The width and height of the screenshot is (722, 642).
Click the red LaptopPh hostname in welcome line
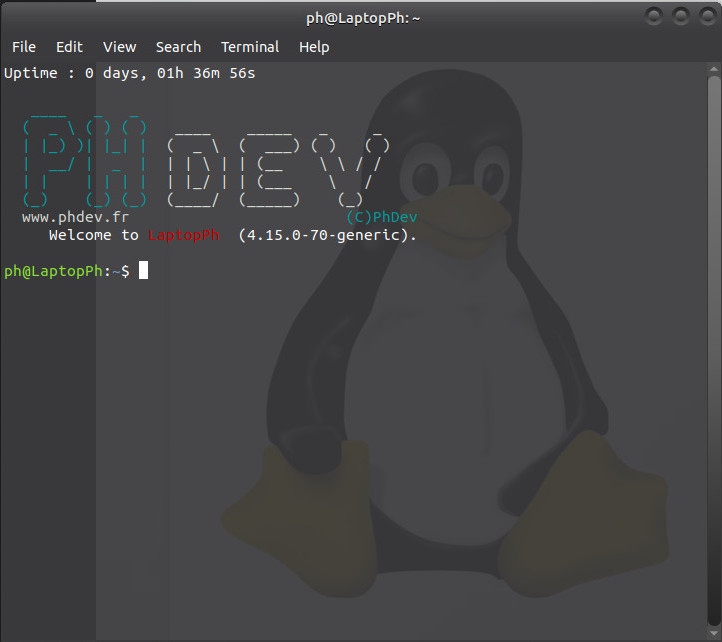(x=183, y=235)
